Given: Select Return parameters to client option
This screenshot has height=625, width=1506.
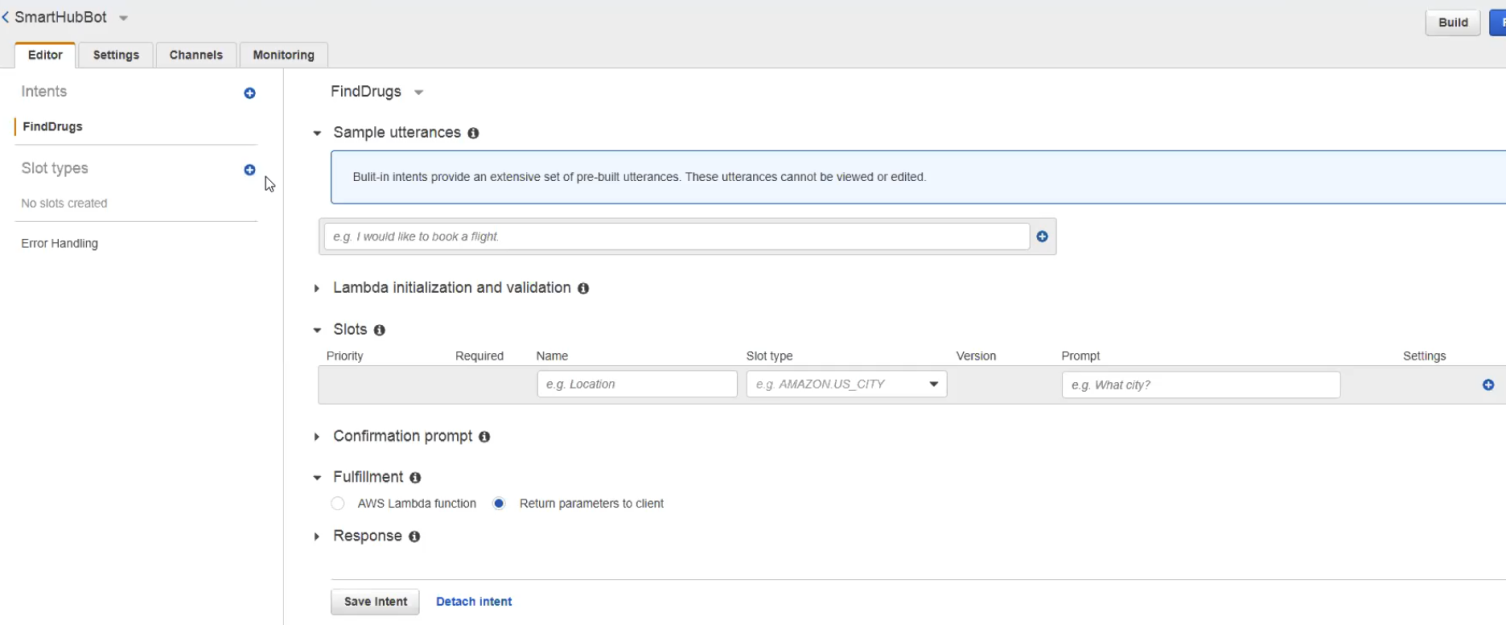Looking at the screenshot, I should (x=499, y=504).
